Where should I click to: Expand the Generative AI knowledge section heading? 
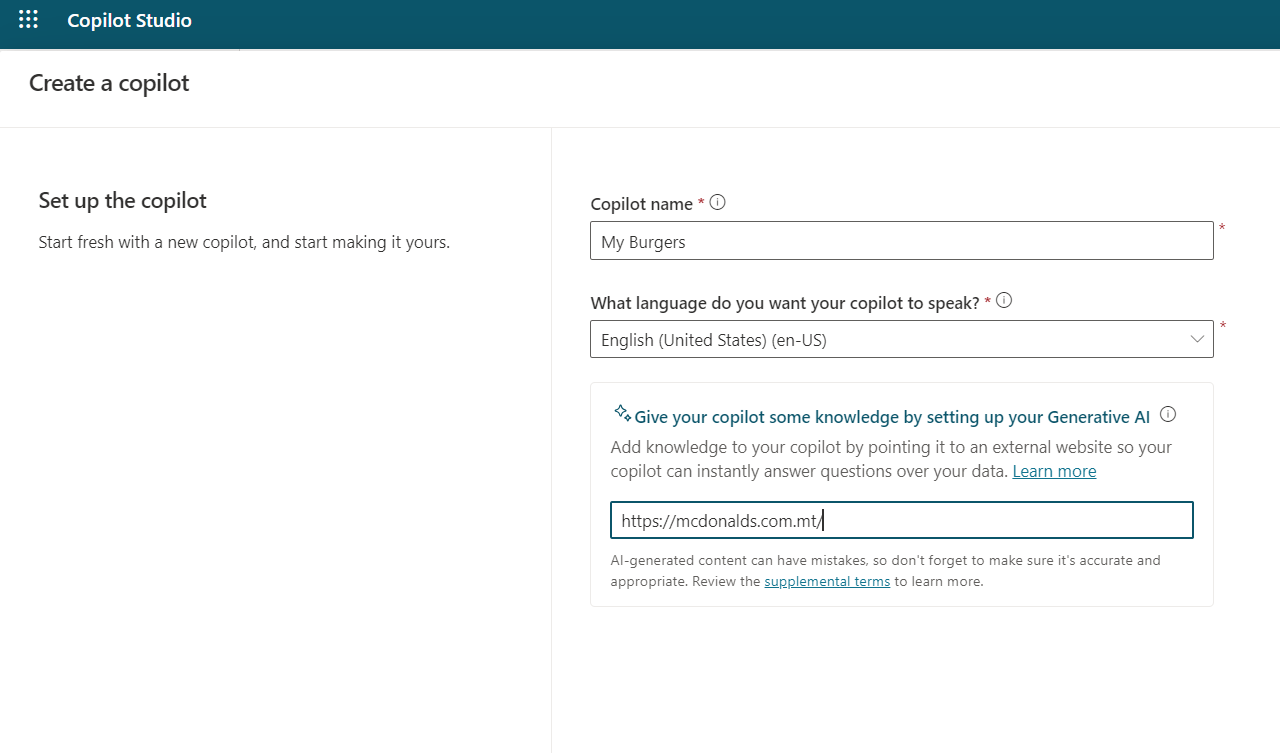[884, 416]
